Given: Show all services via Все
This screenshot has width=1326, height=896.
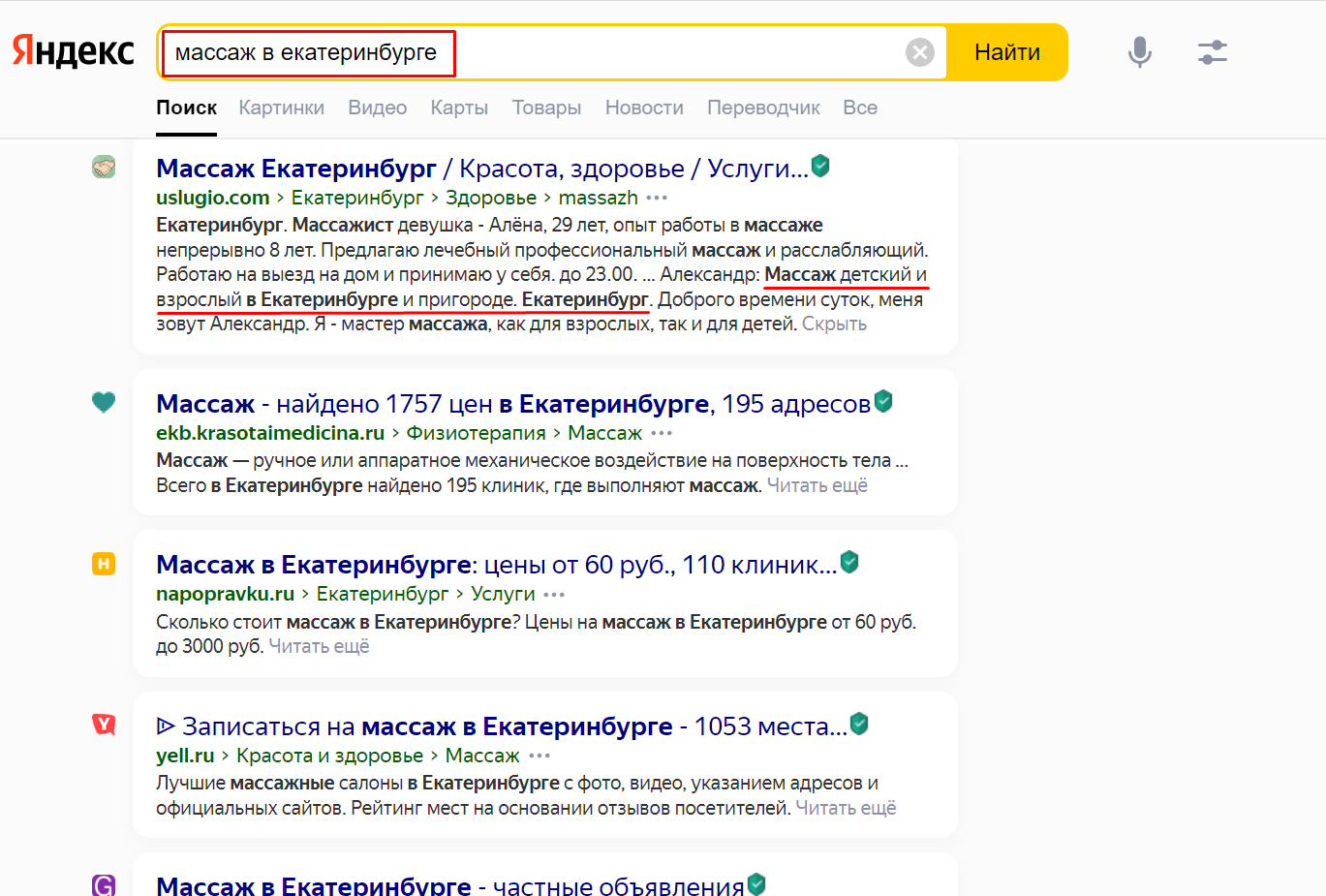Looking at the screenshot, I should point(860,108).
